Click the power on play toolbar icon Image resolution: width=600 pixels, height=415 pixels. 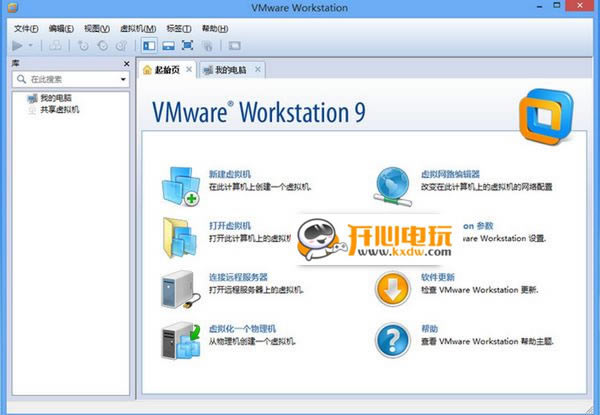tap(17, 46)
